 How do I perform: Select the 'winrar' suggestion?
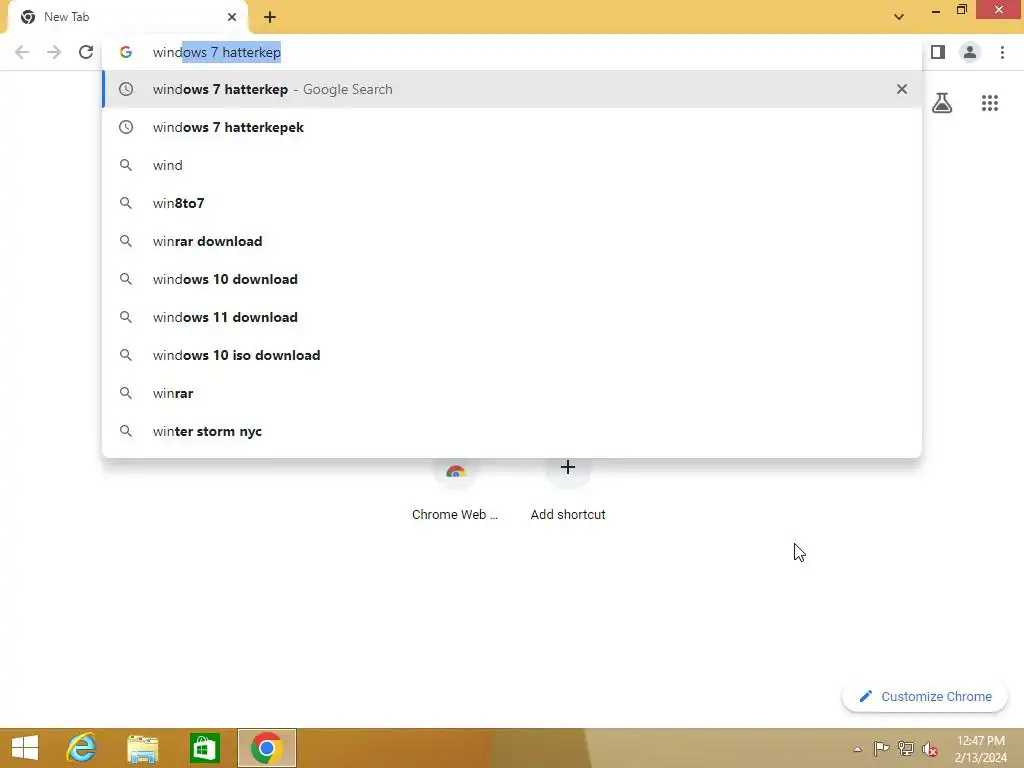512,393
